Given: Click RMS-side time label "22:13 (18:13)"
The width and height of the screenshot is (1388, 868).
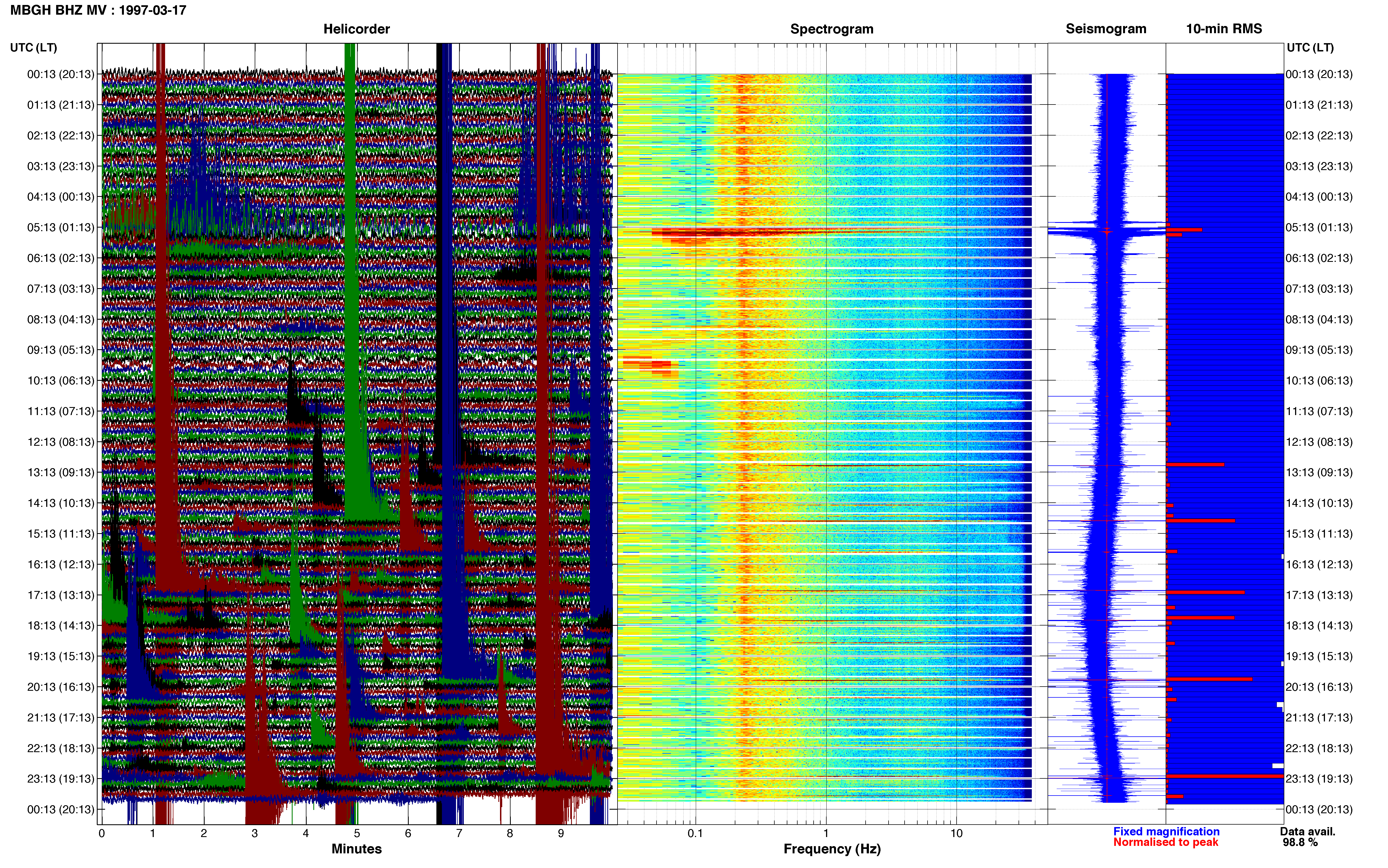Looking at the screenshot, I should [x=1319, y=748].
